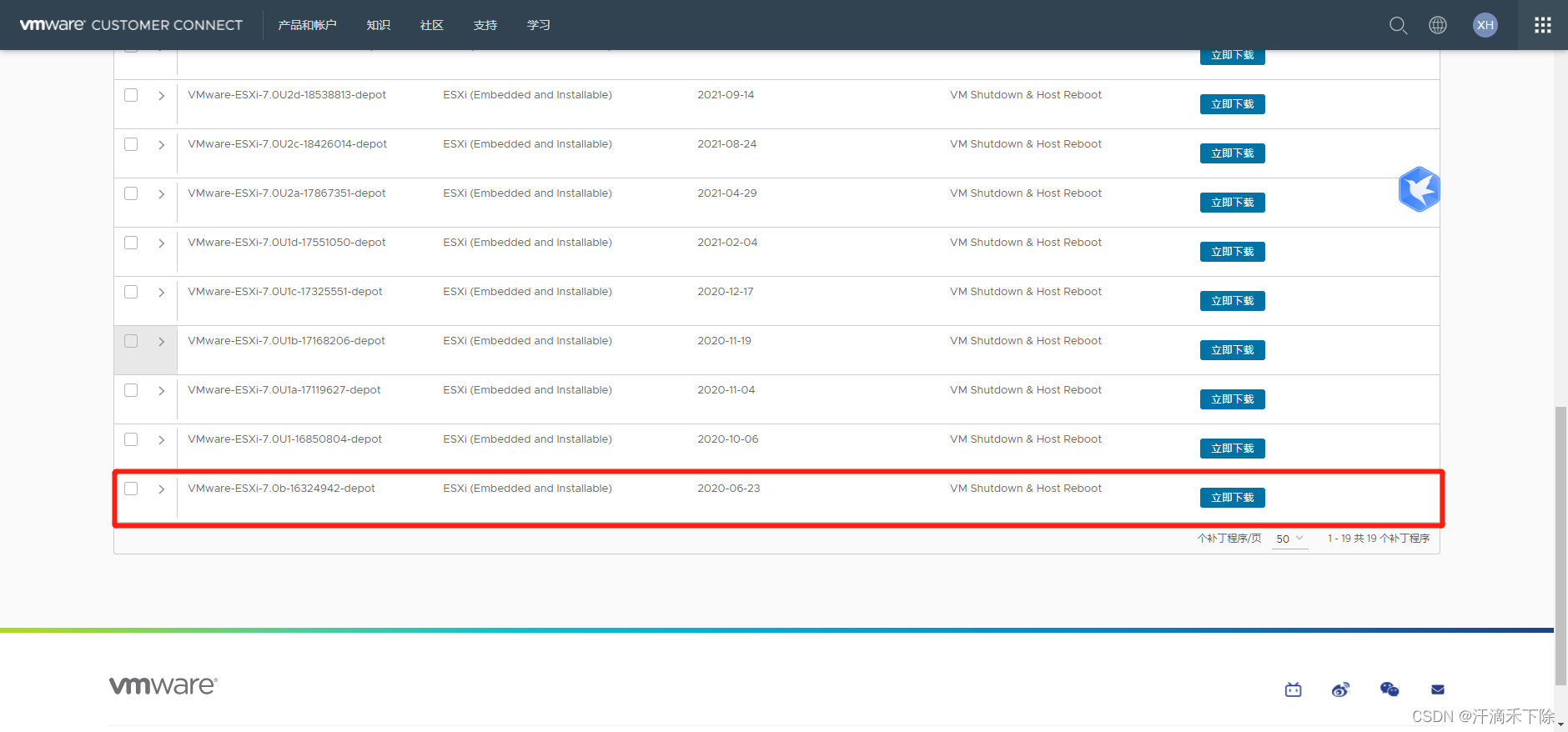Image resolution: width=1568 pixels, height=732 pixels.
Task: Open the globe language selector
Action: coord(1438,25)
